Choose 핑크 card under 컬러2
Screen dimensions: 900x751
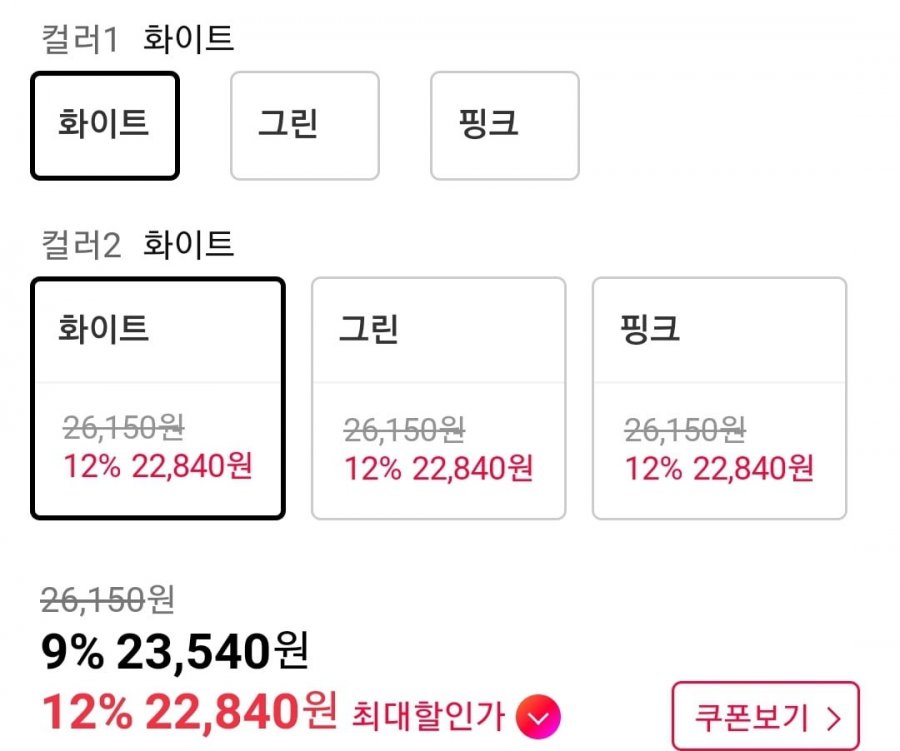point(719,398)
